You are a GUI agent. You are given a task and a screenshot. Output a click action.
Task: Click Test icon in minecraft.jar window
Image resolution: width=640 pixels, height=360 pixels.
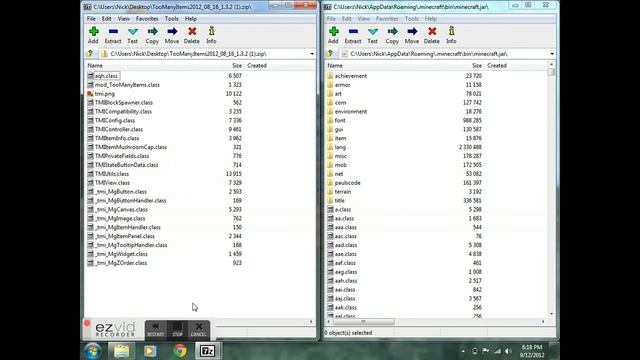373,31
